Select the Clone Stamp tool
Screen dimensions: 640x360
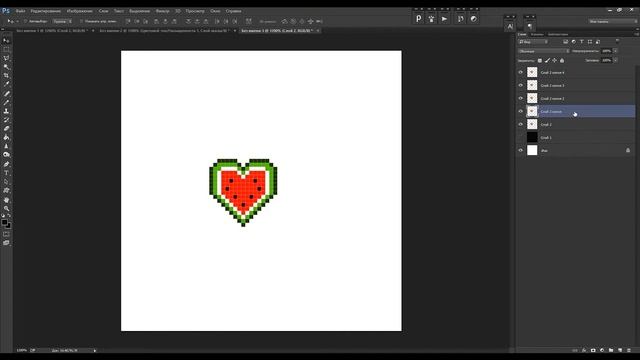[x=6, y=111]
